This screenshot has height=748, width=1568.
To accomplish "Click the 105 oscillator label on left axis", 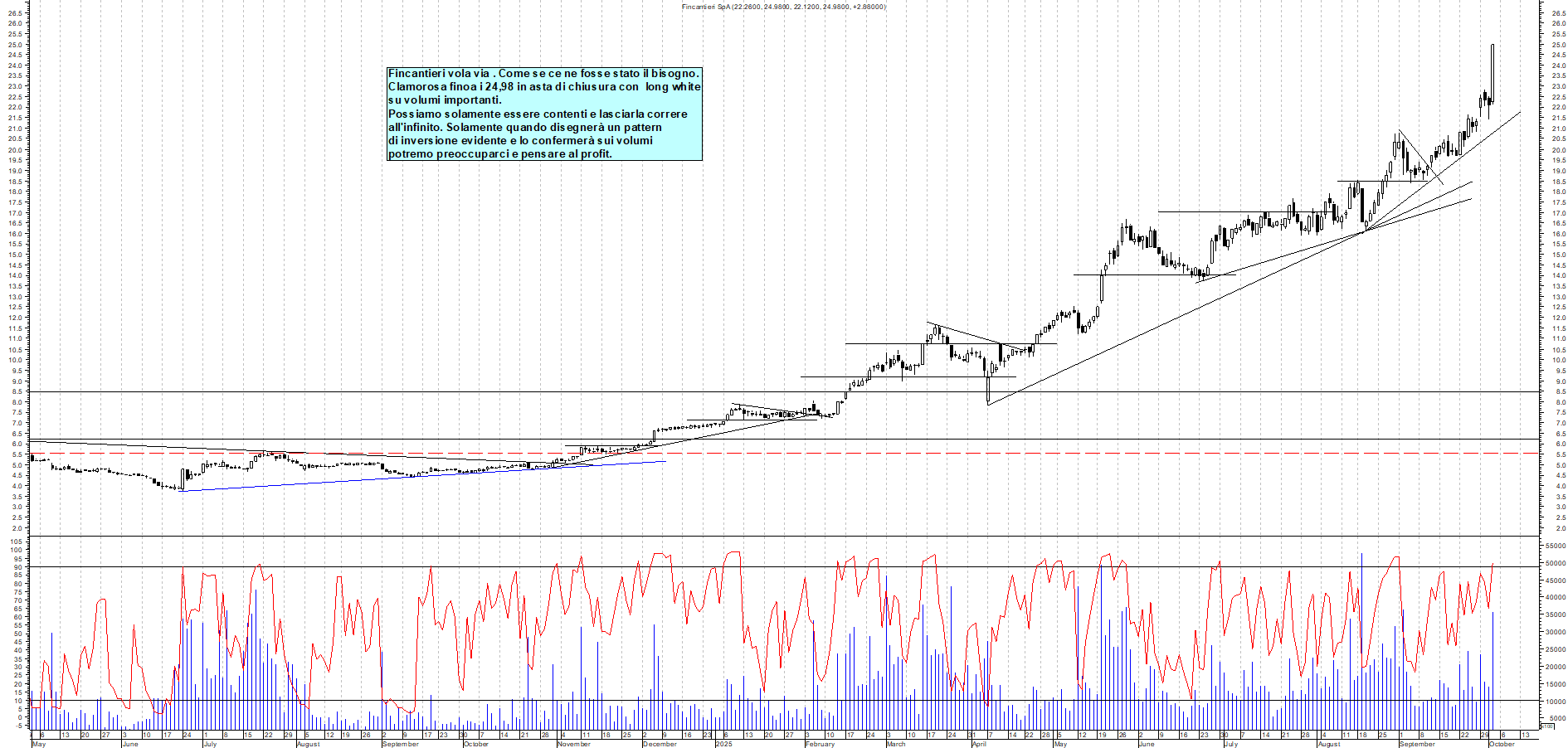I will 16,542.
